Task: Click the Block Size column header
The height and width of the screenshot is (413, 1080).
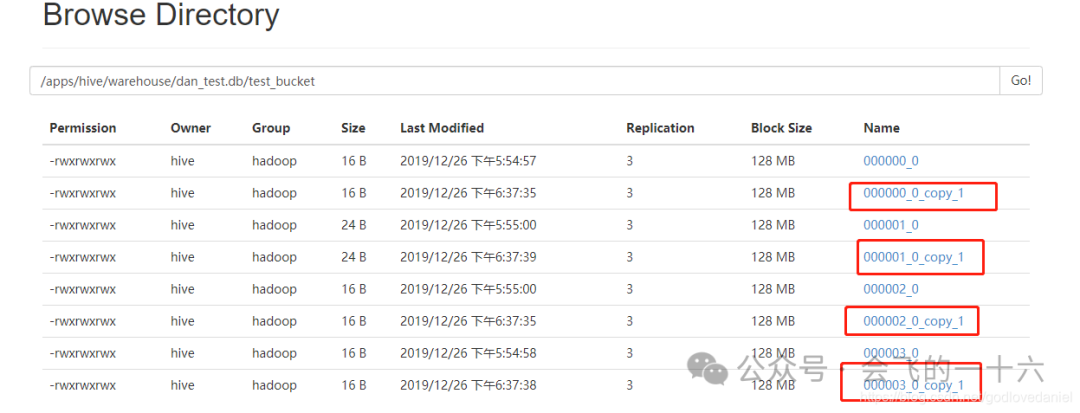Action: (781, 128)
